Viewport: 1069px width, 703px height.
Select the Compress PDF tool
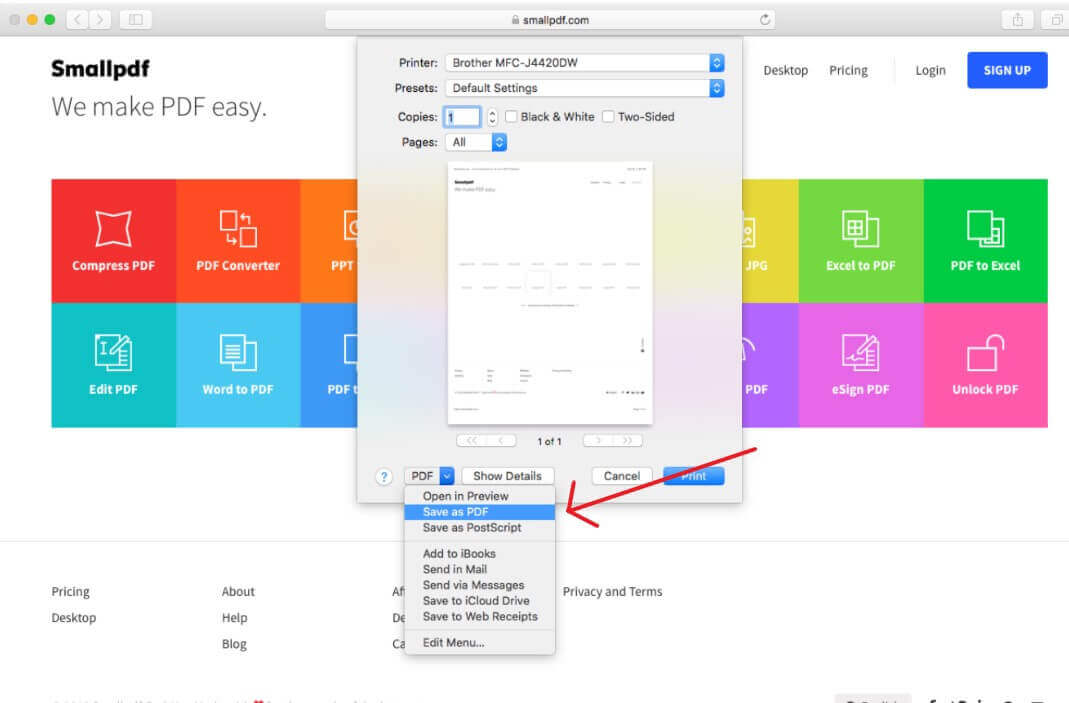113,240
